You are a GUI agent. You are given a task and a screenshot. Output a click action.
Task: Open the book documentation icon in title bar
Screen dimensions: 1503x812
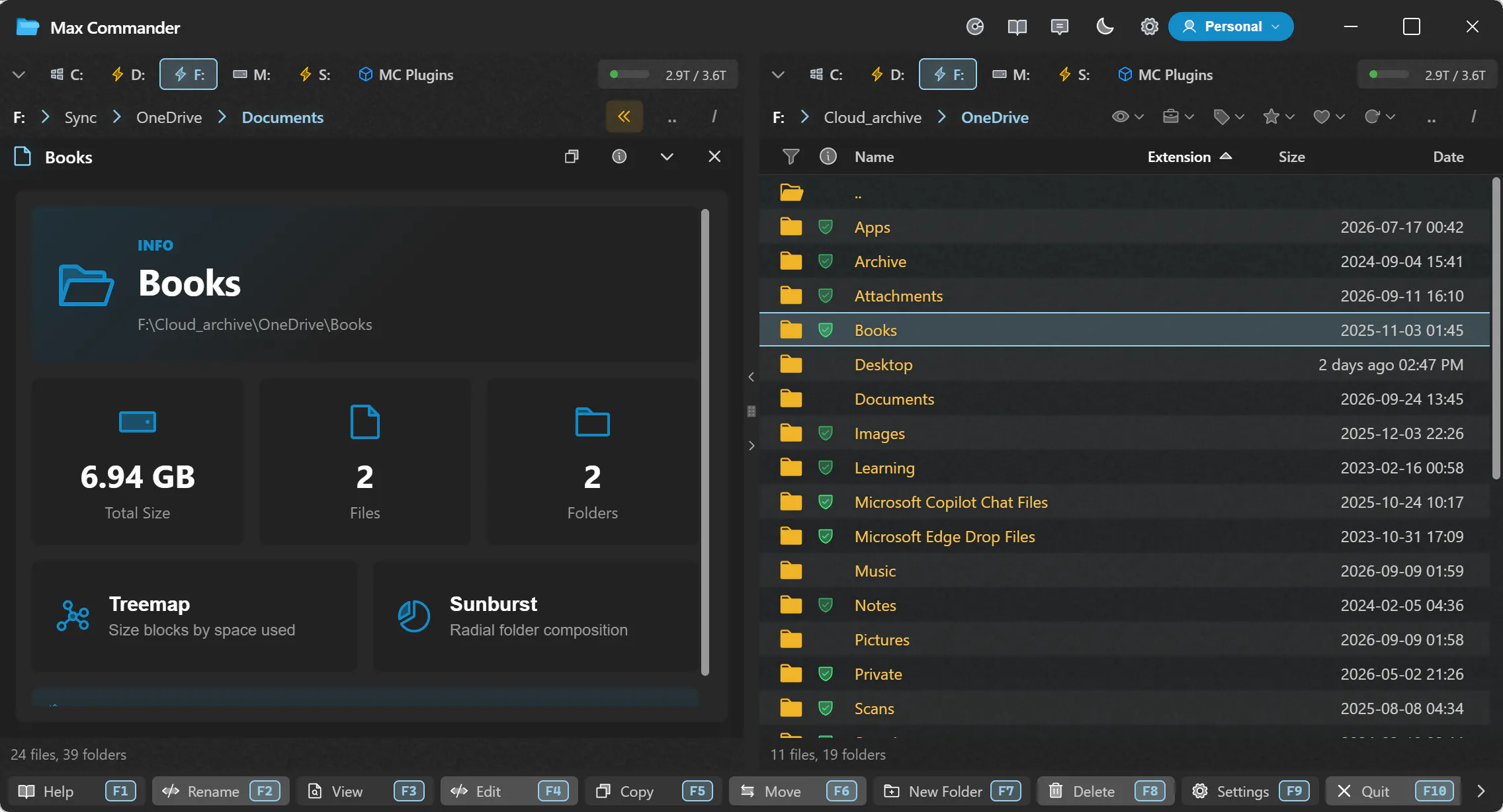point(1017,26)
